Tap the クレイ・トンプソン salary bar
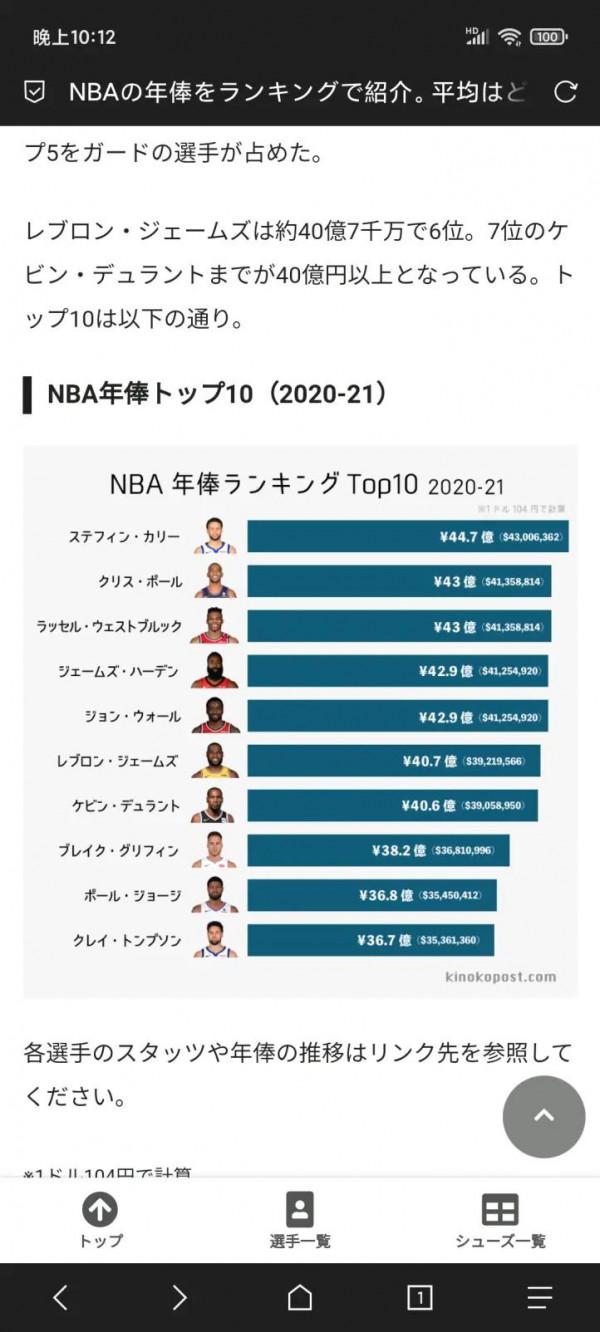The width and height of the screenshot is (600, 1332). click(370, 940)
